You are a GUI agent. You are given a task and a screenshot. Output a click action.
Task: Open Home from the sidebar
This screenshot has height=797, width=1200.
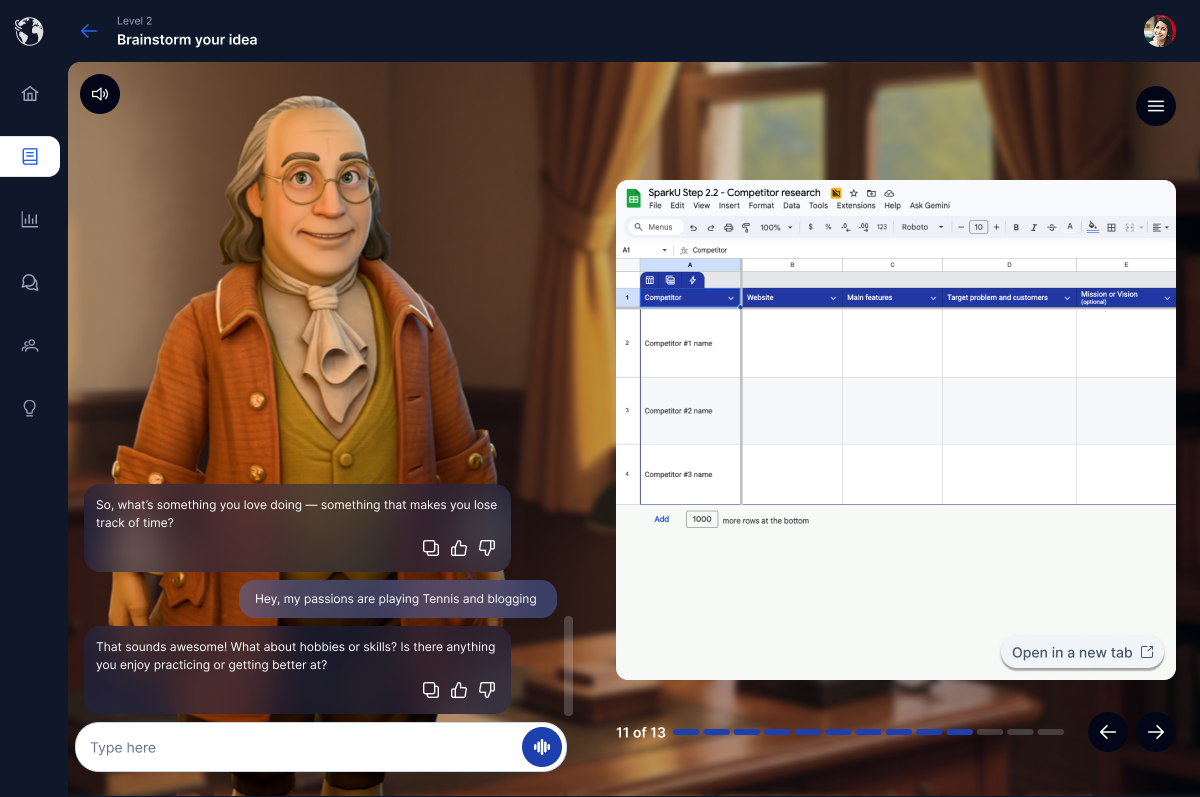(30, 94)
